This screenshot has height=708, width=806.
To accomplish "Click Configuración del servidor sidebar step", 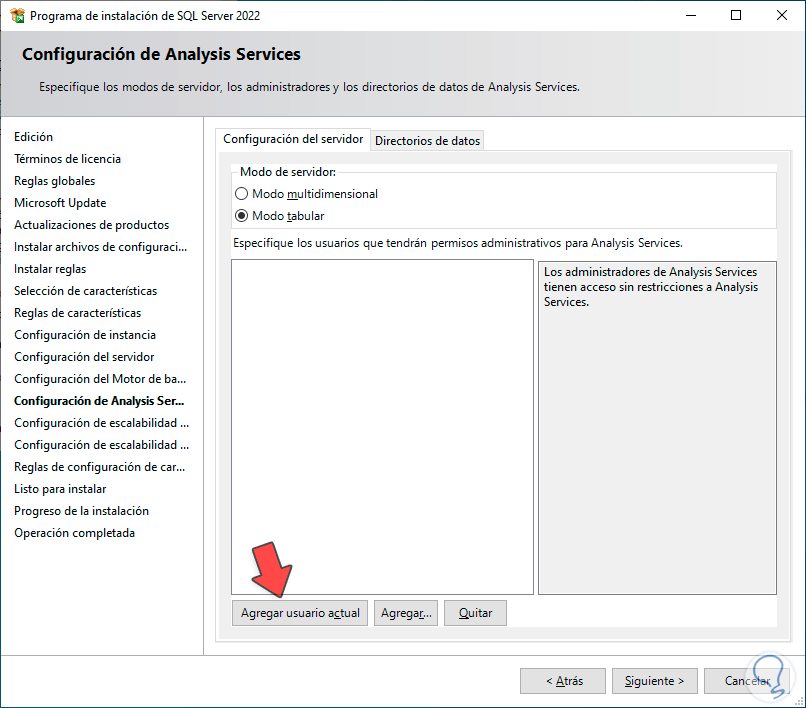I will 84,357.
